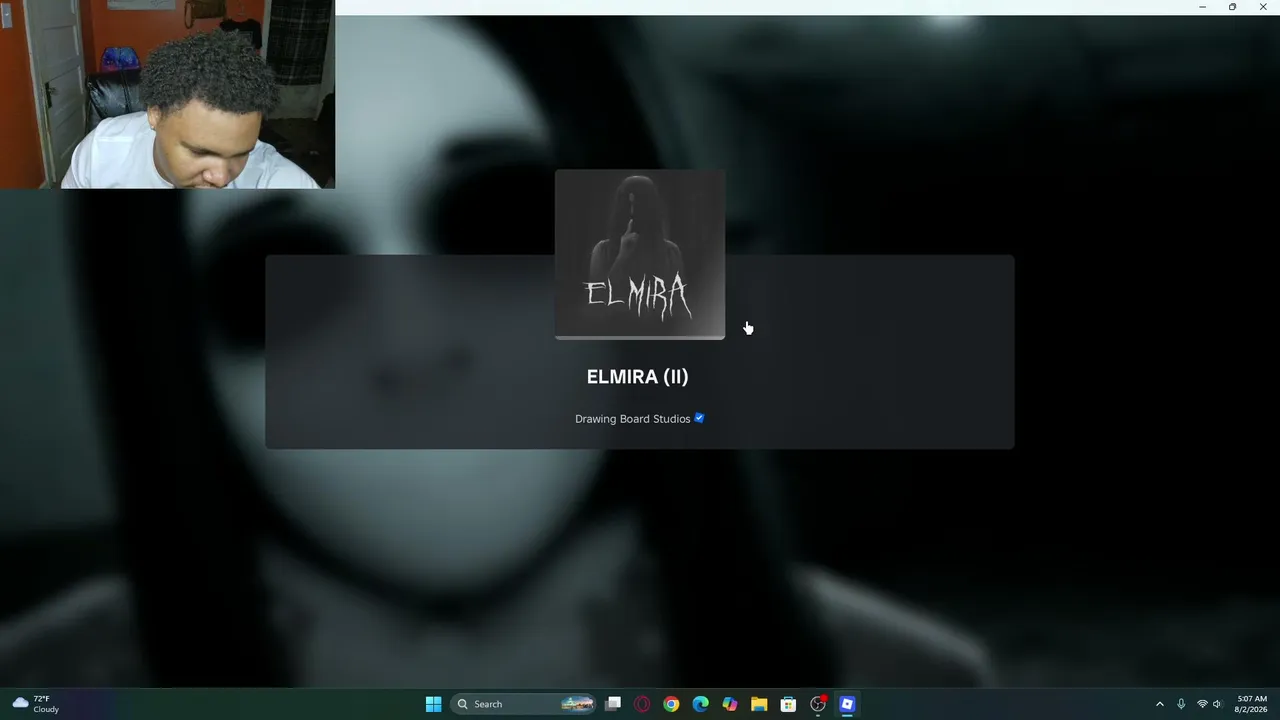The image size is (1280, 720).
Task: Minimize the Roblox window
Action: point(1202,7)
